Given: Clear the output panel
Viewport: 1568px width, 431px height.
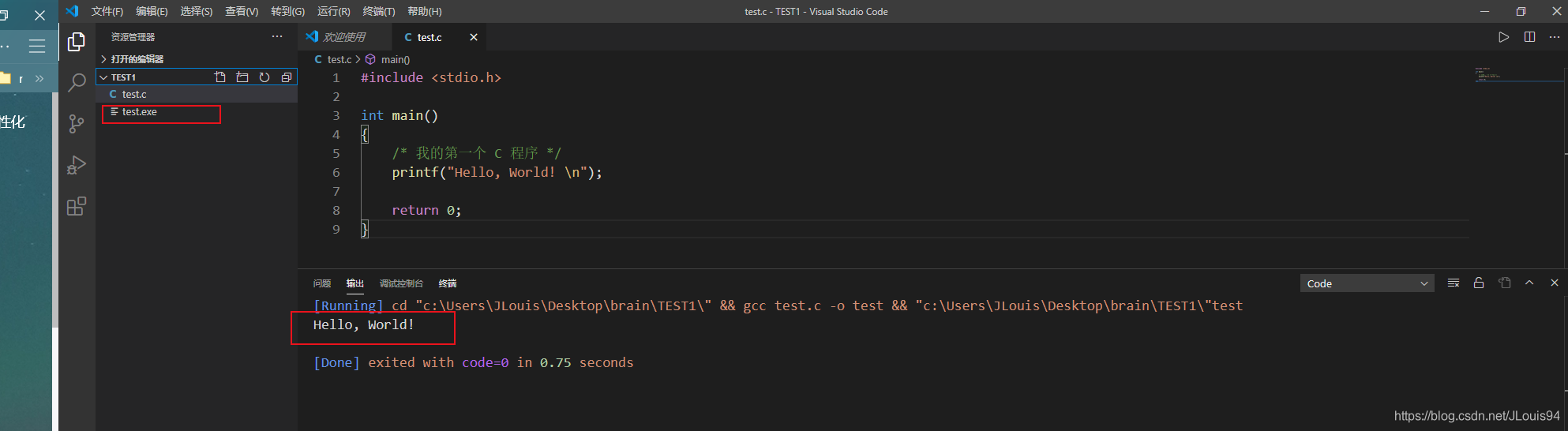Looking at the screenshot, I should click(1454, 283).
